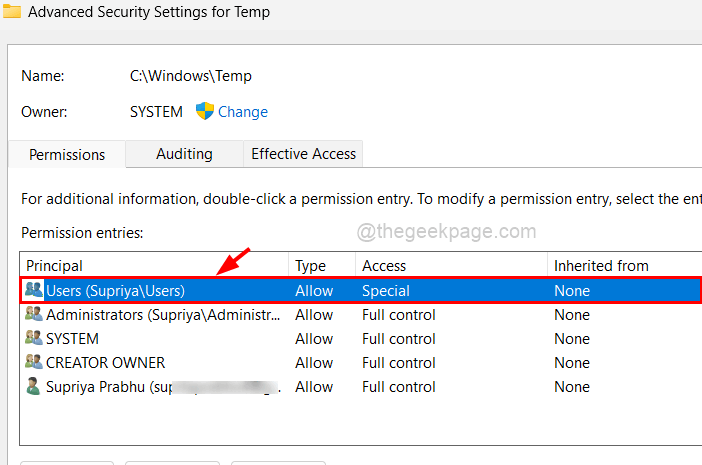Click the CREATOR OWNER principal icon
The width and height of the screenshot is (702, 465).
pyautogui.click(x=34, y=363)
